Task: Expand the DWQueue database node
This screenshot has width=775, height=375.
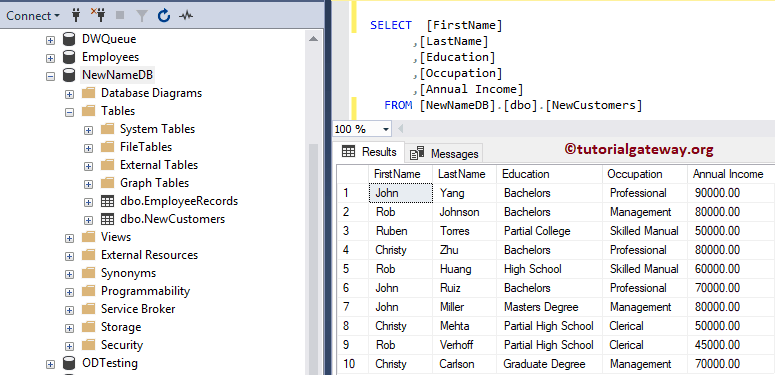Action: point(50,40)
